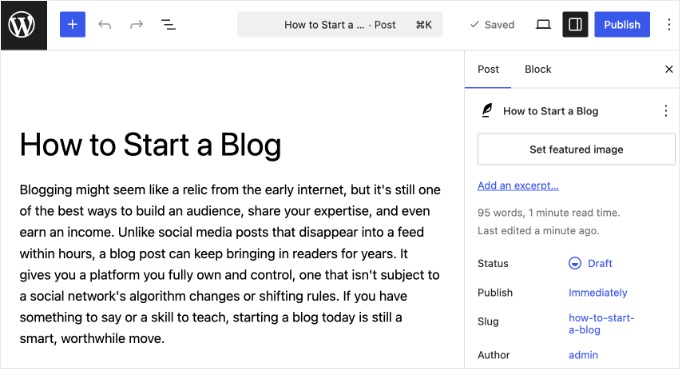Publish the post

point(622,25)
